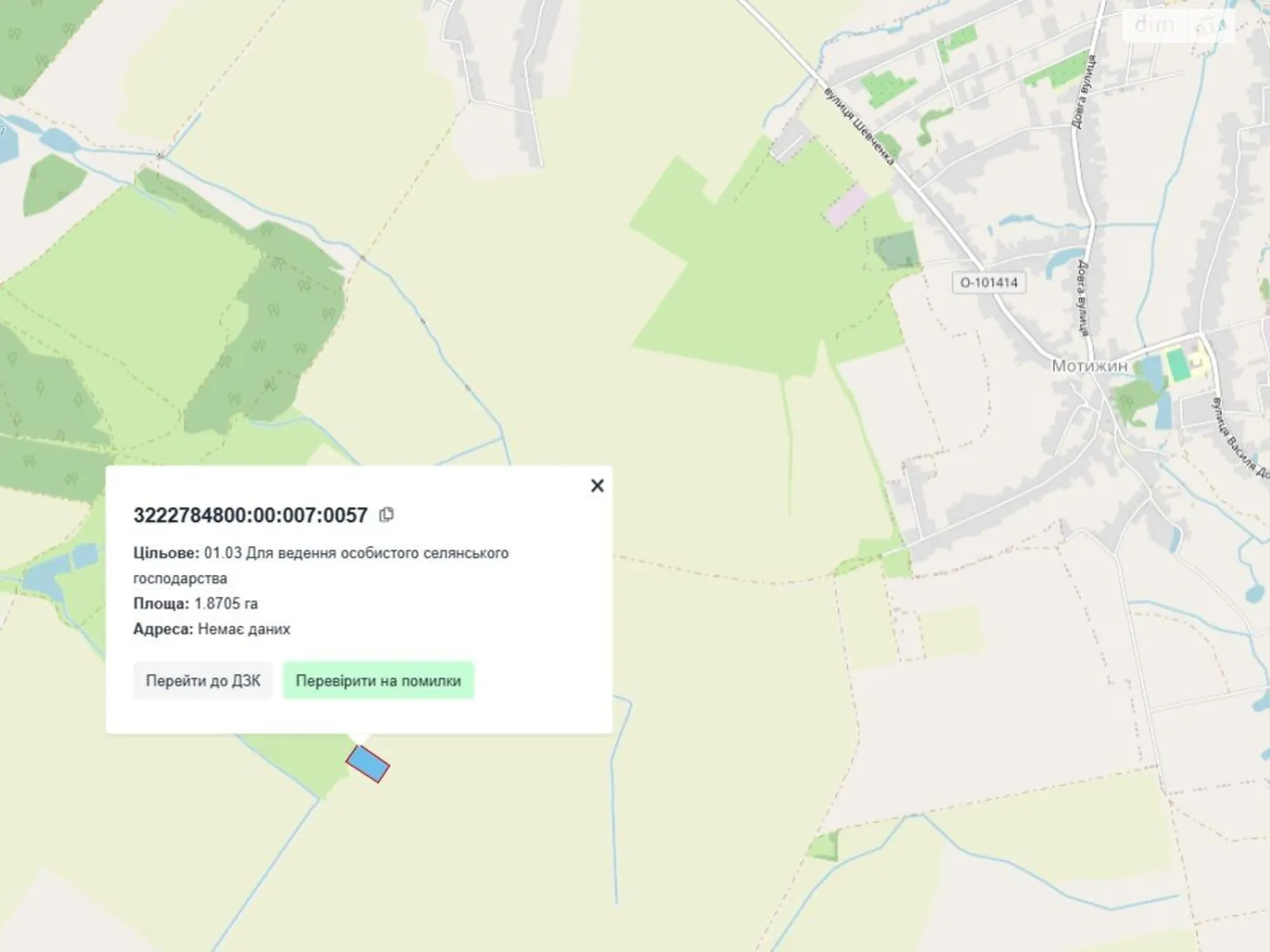This screenshot has width=1270, height=952.
Task: Click the cadastral number 3222784800:00:007:0057
Action: point(250,516)
